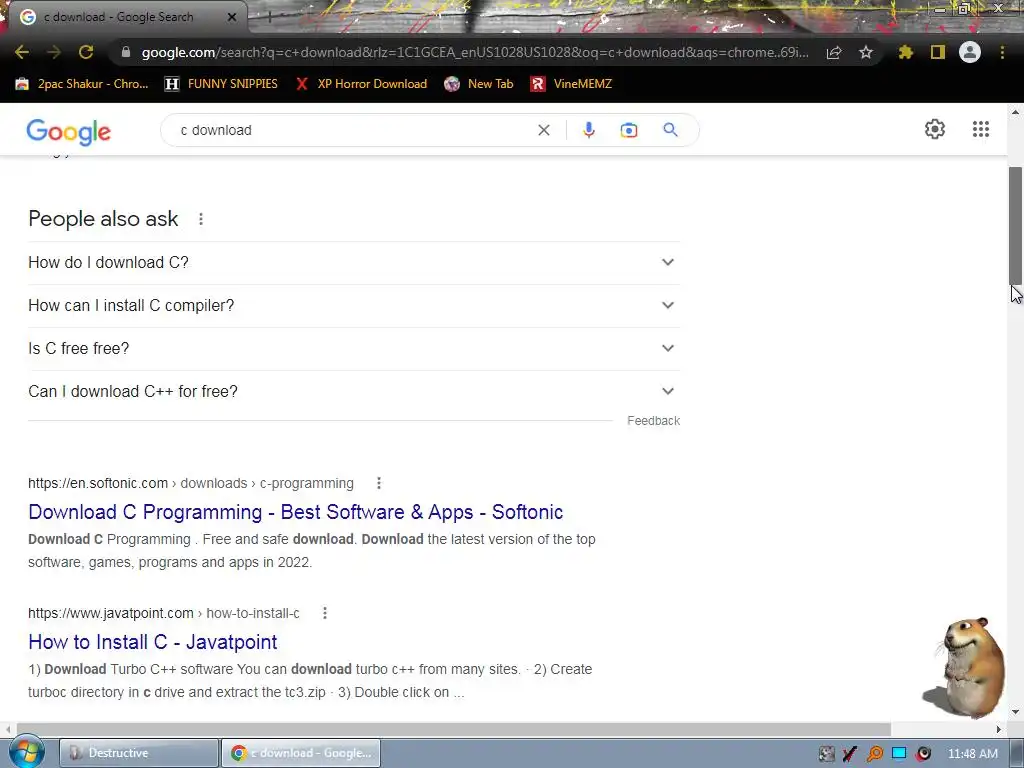The height and width of the screenshot is (768, 1024).
Task: Open Javatpoint result three-dot menu
Action: click(x=325, y=613)
